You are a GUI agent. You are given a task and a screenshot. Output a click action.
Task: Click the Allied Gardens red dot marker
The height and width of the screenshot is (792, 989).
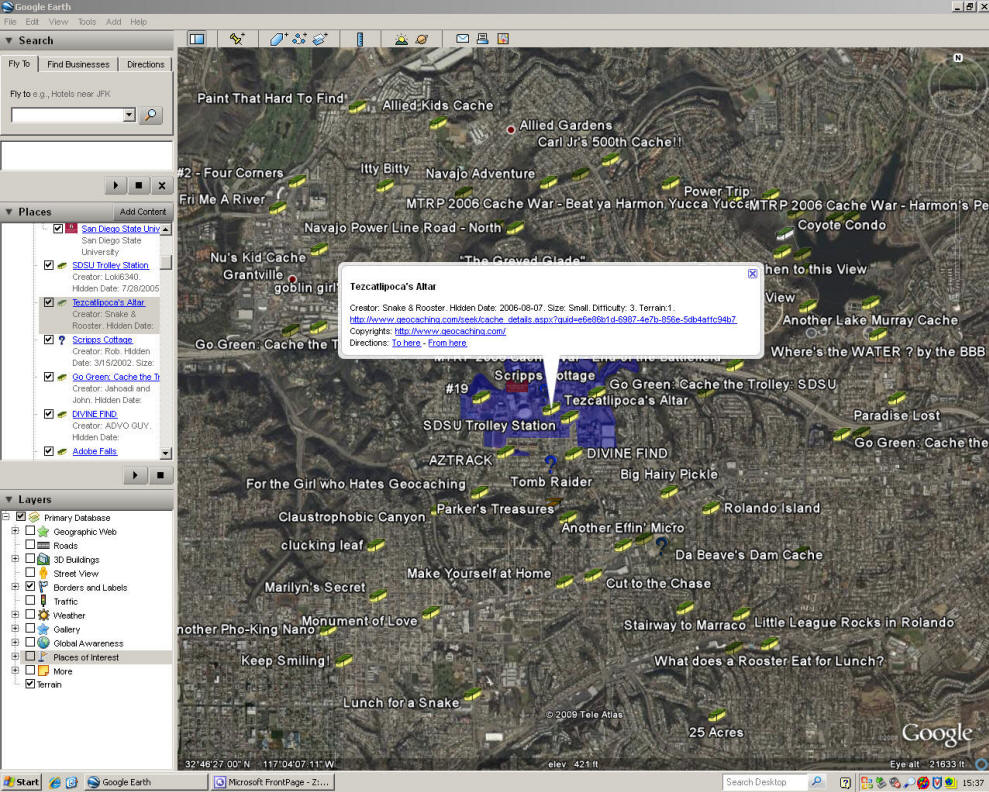point(511,130)
